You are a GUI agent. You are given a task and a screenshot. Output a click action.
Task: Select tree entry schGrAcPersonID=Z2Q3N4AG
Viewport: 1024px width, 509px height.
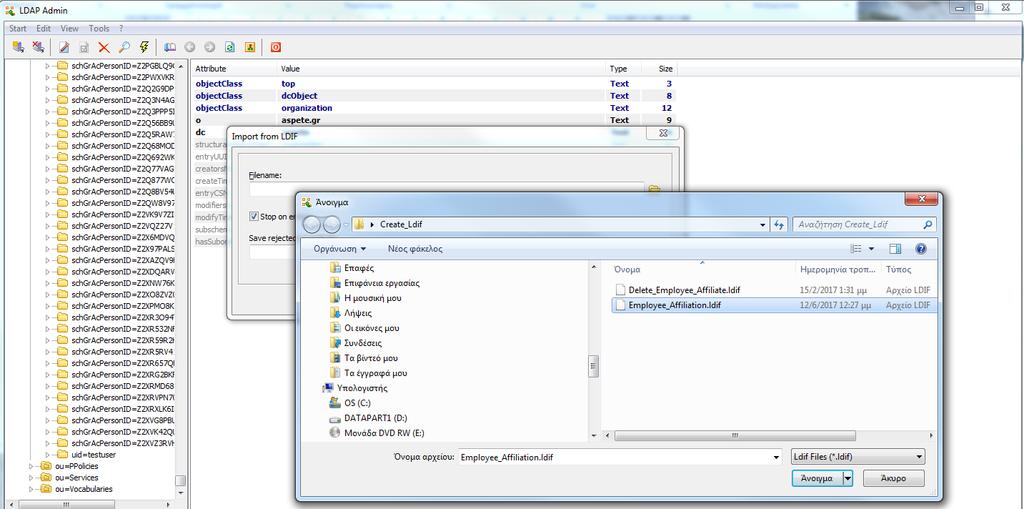tap(123, 100)
